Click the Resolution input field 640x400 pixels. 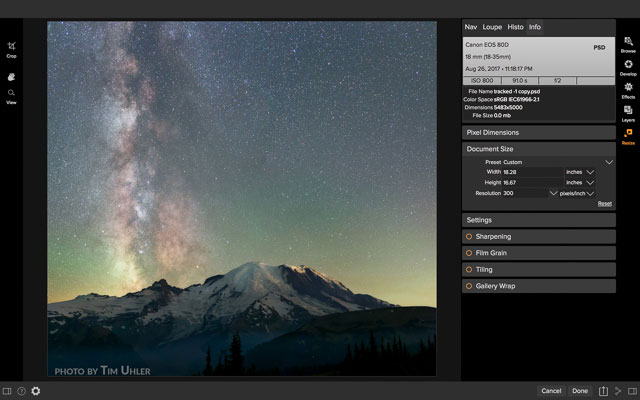pyautogui.click(x=525, y=193)
